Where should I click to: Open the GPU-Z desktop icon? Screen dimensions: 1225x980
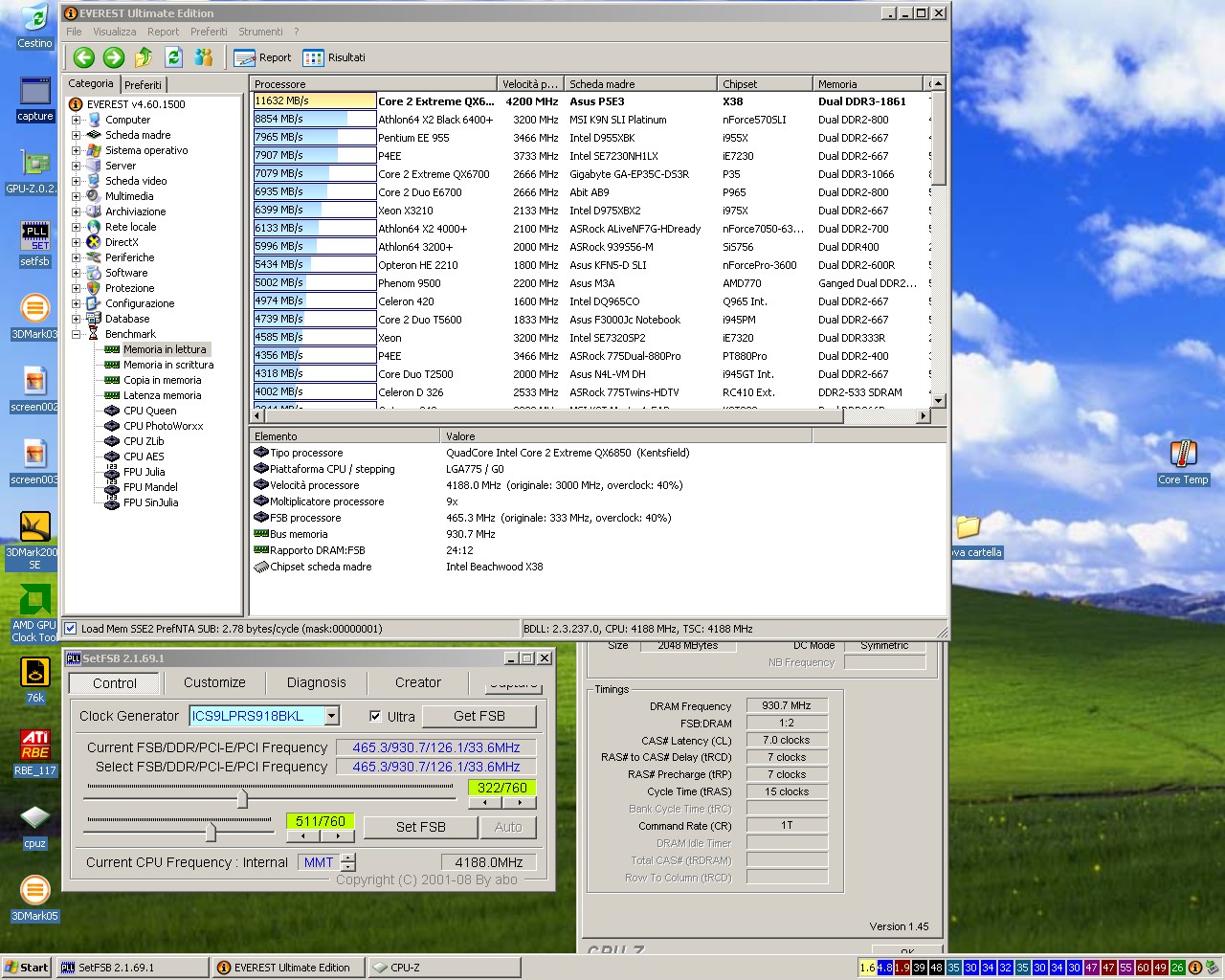click(33, 171)
